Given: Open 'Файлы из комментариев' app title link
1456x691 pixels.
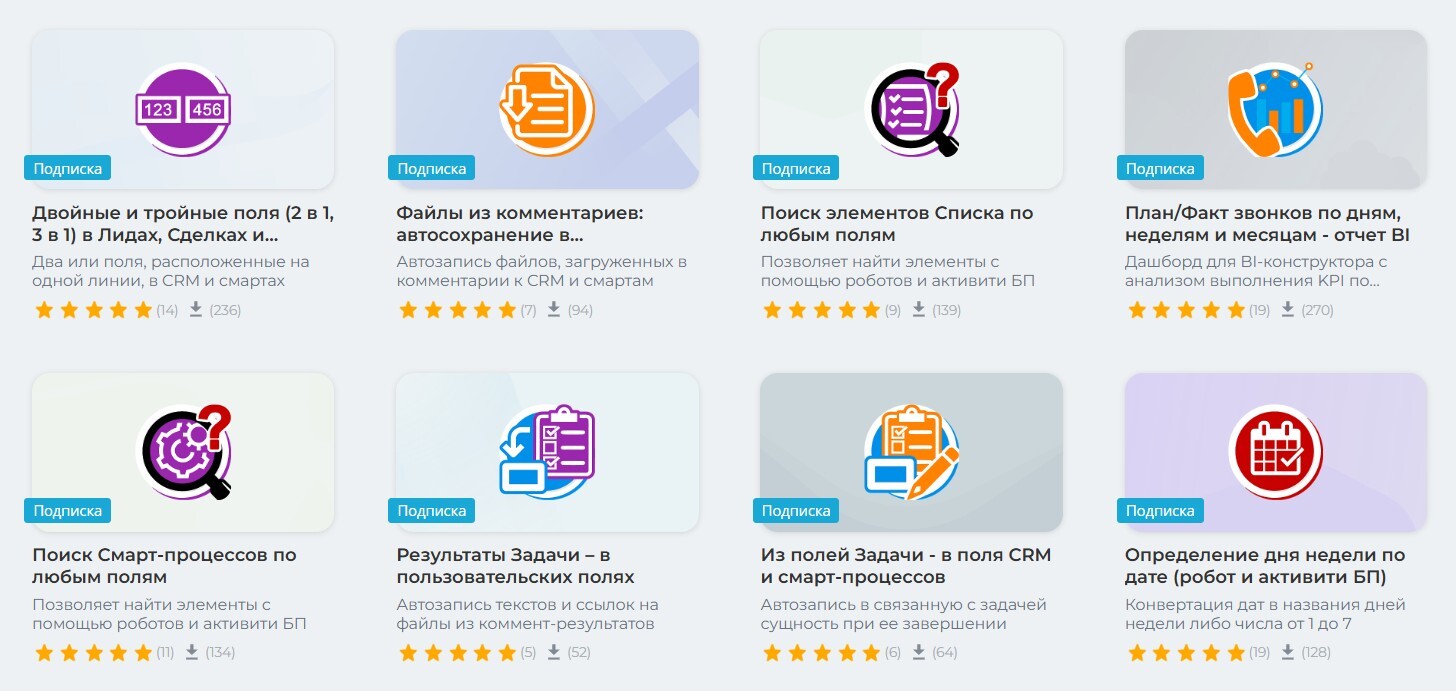Looking at the screenshot, I should coord(519,224).
